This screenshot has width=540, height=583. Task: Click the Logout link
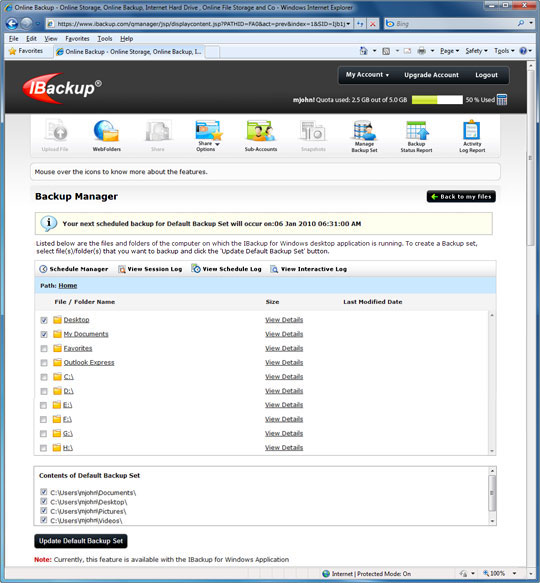coord(486,75)
